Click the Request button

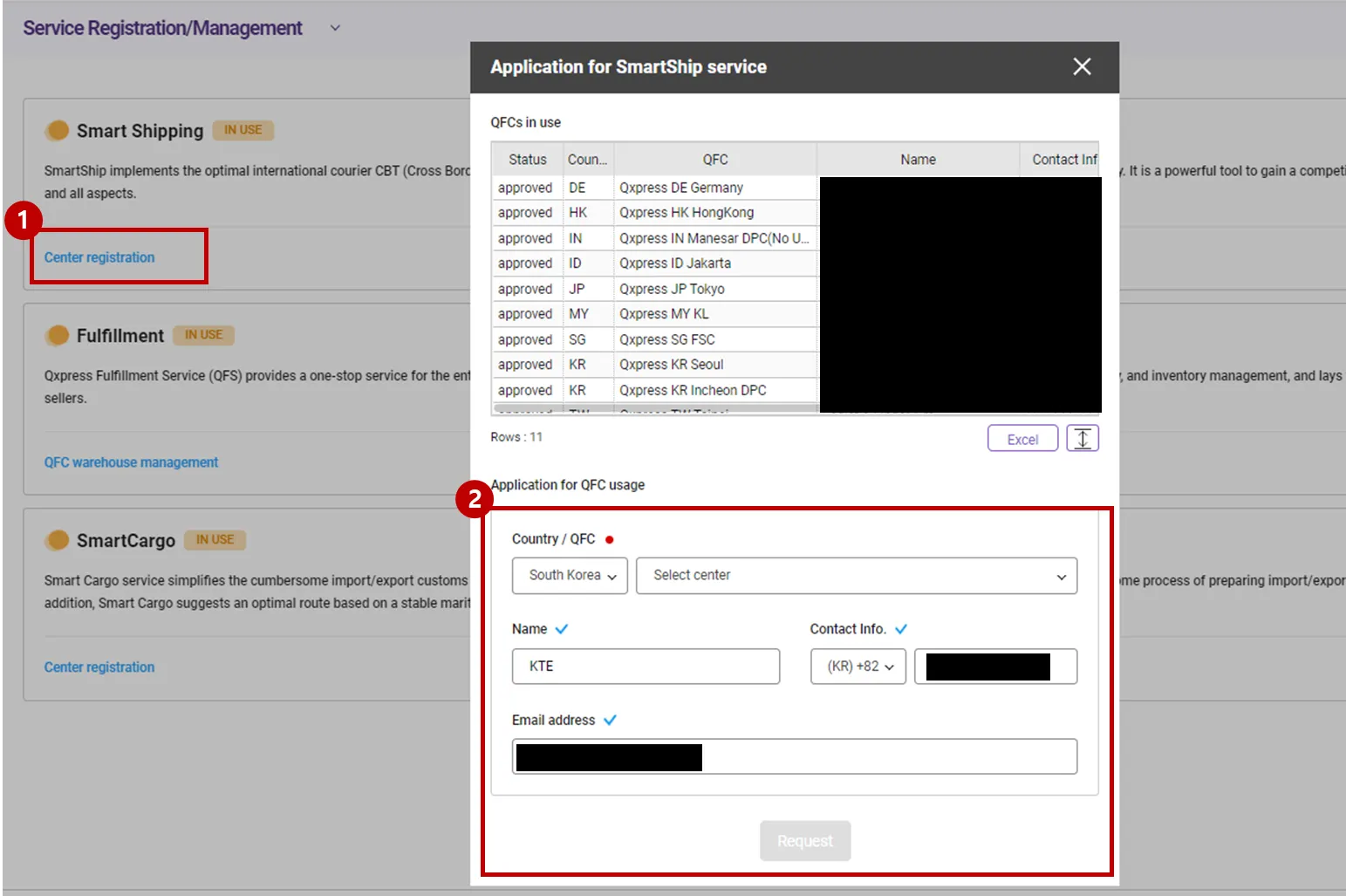(x=805, y=841)
